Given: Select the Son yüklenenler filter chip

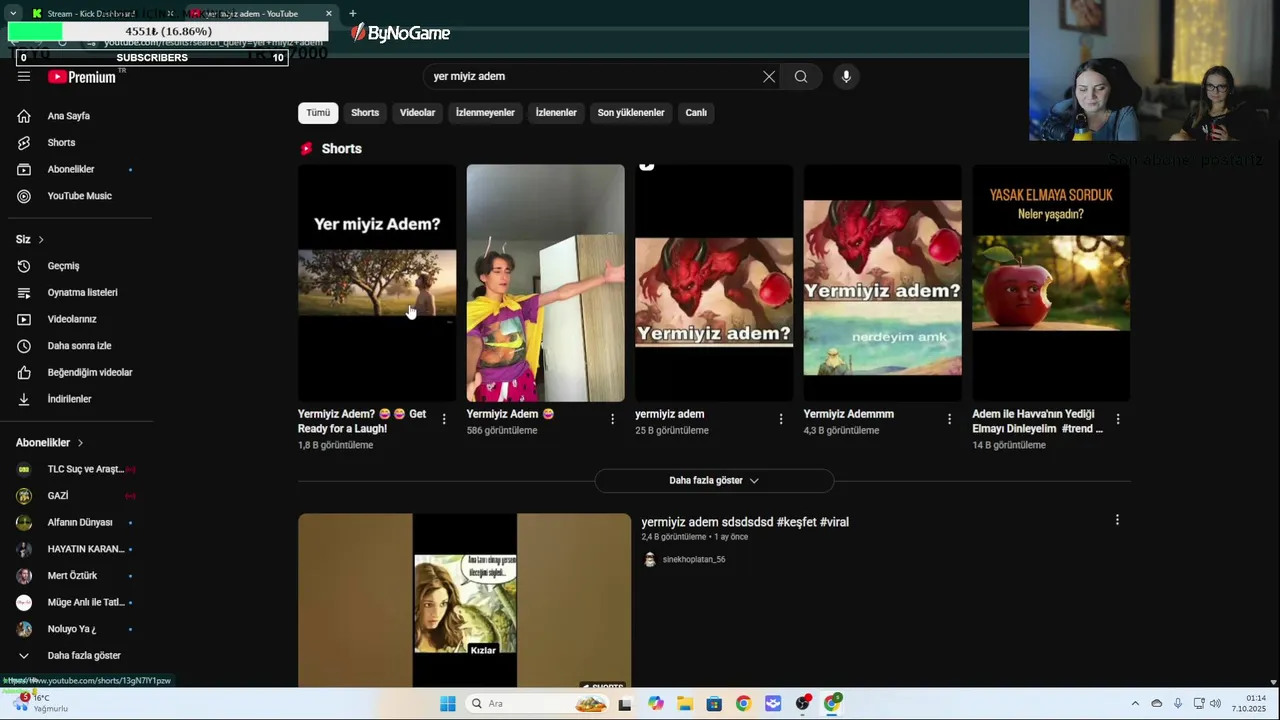Looking at the screenshot, I should (x=631, y=113).
